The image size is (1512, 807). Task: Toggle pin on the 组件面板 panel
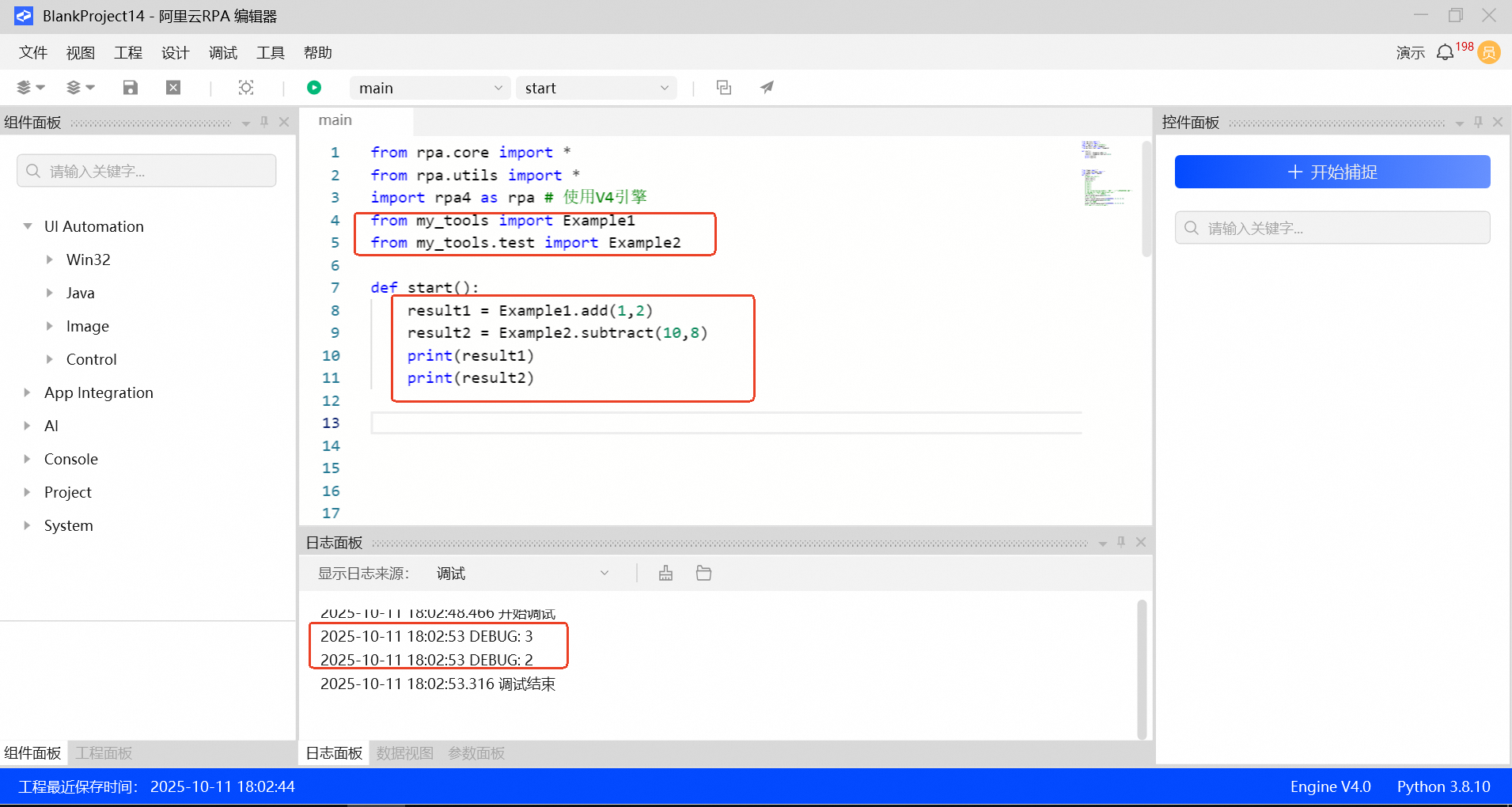(264, 122)
